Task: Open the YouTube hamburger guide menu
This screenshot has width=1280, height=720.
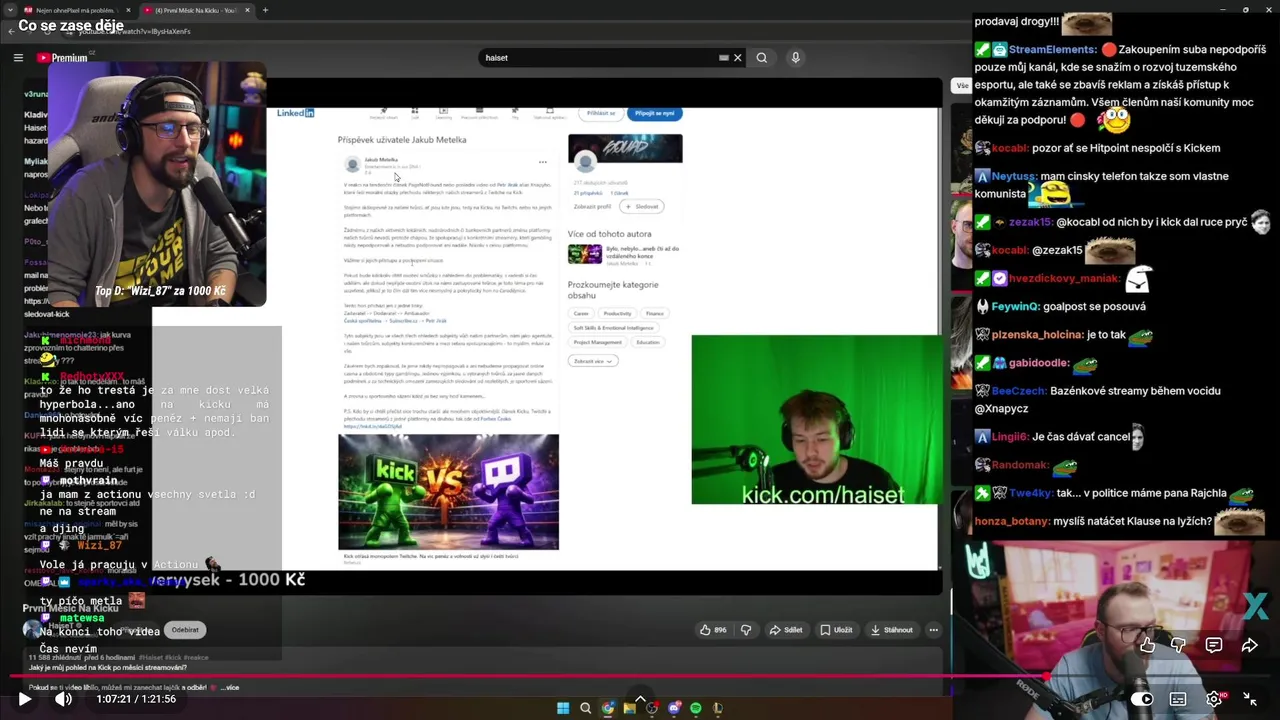Action: 18,58
